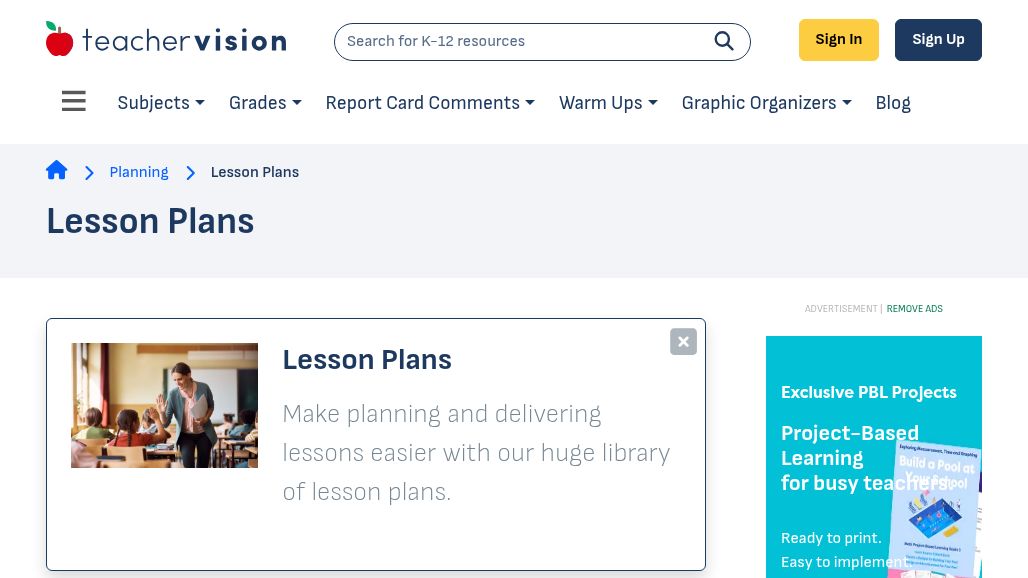This screenshot has width=1028, height=578.
Task: Click the chevron before Lesson Plans breadcrumb
Action: 190,173
